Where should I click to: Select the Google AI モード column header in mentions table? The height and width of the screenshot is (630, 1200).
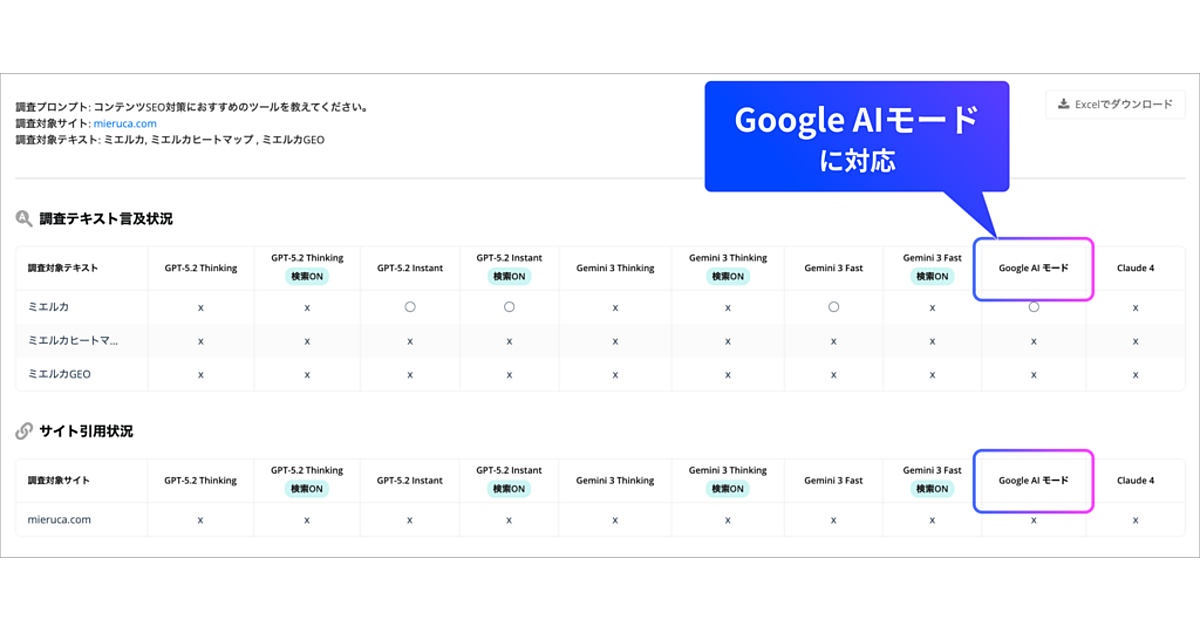point(1033,268)
